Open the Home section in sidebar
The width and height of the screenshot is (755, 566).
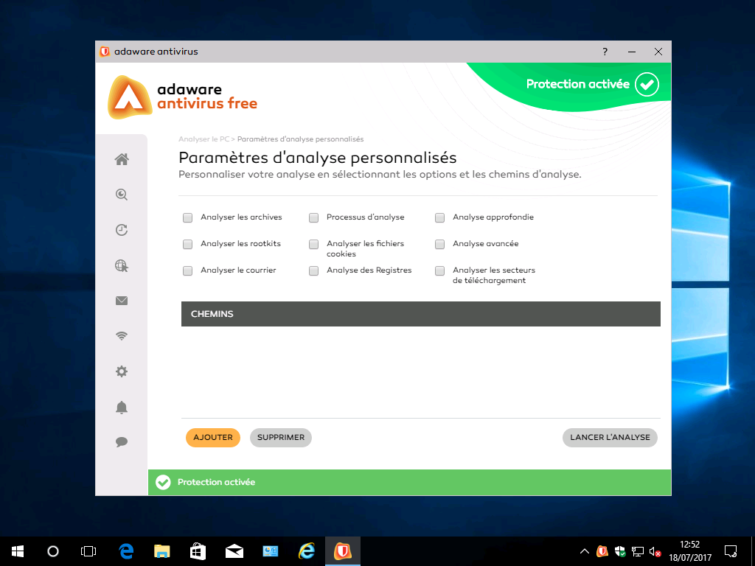click(121, 159)
